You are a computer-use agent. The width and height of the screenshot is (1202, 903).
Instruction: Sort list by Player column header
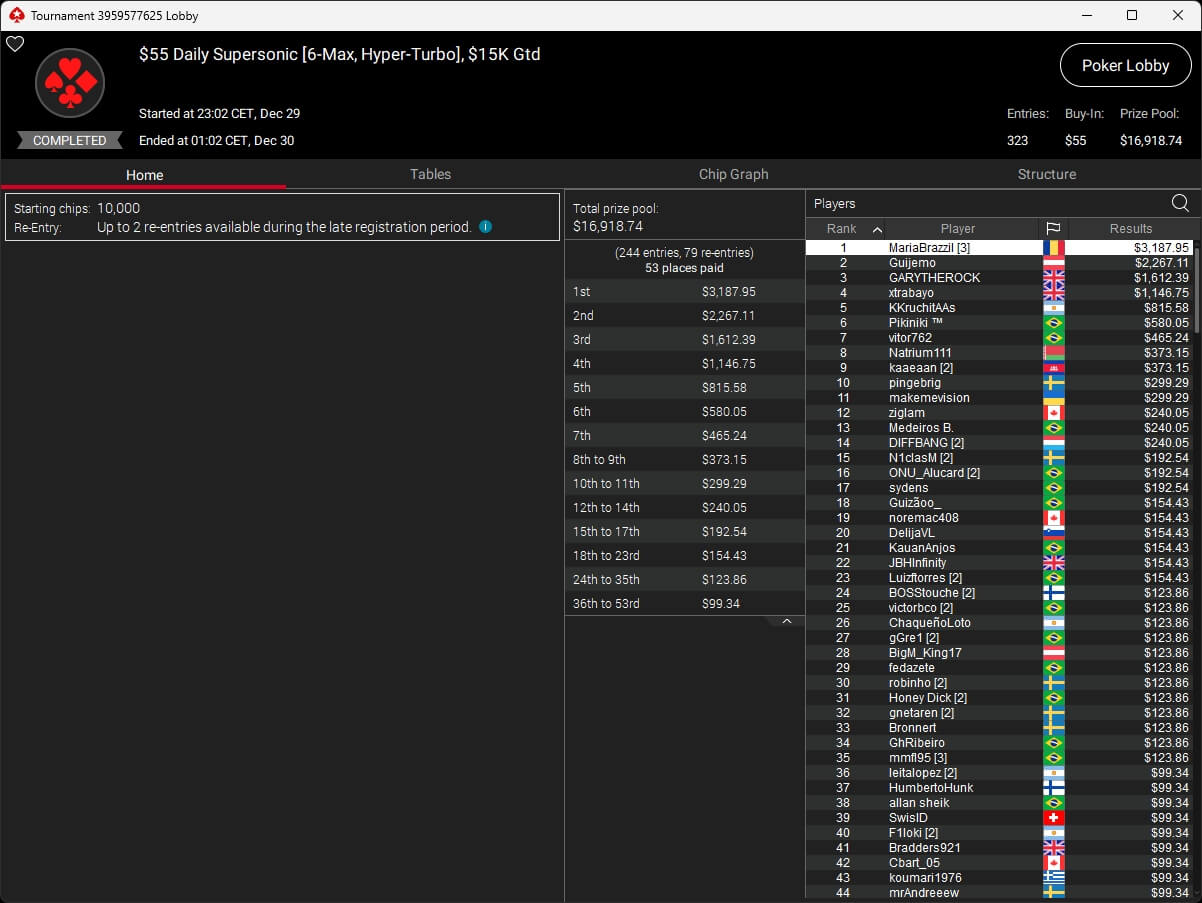pyautogui.click(x=957, y=229)
